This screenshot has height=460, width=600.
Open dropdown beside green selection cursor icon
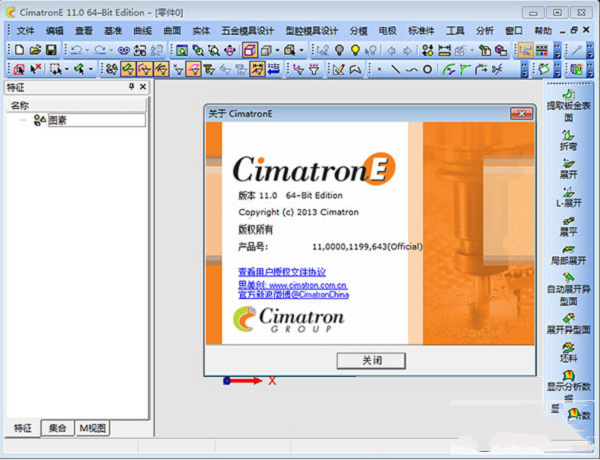91,69
